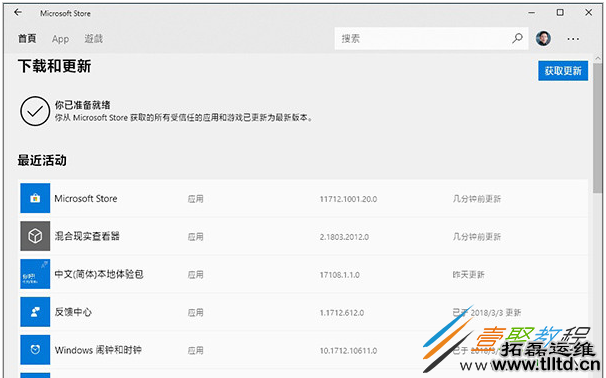This screenshot has height=378, width=606.
Task: Click 几分钟前更新 in 混合现实查看器 row
Action: (x=477, y=237)
